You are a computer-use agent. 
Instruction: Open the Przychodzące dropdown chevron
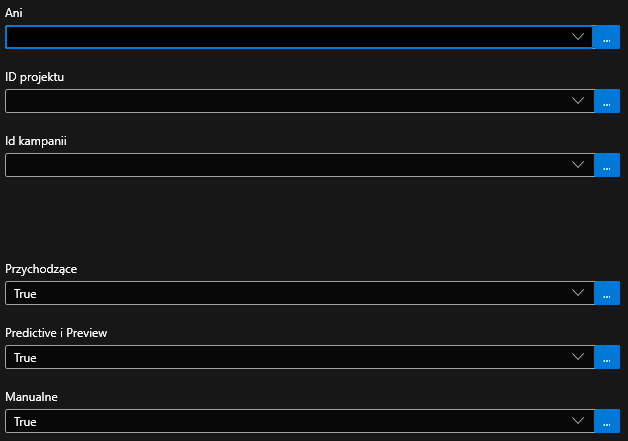click(x=578, y=293)
